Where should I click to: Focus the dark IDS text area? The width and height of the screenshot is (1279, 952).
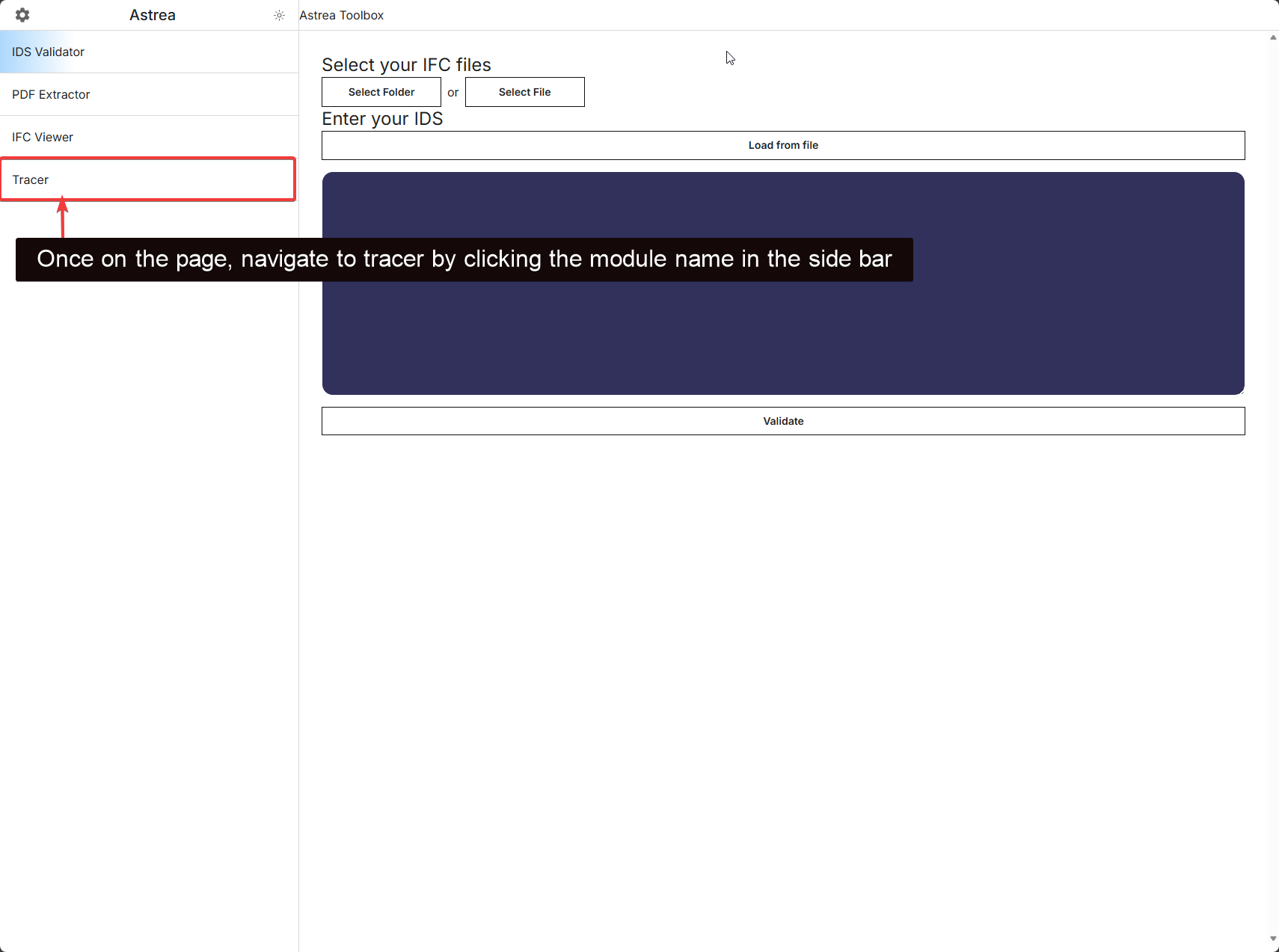click(x=782, y=337)
